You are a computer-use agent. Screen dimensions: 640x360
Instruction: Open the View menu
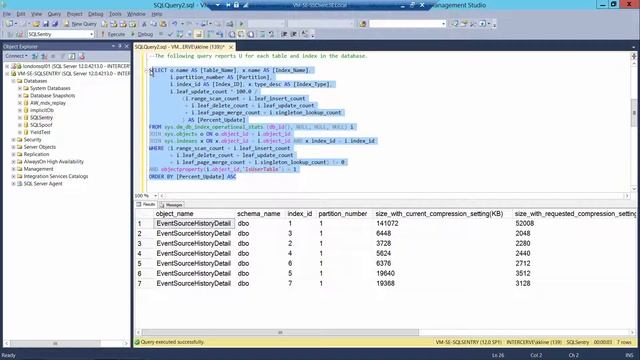tap(36, 14)
